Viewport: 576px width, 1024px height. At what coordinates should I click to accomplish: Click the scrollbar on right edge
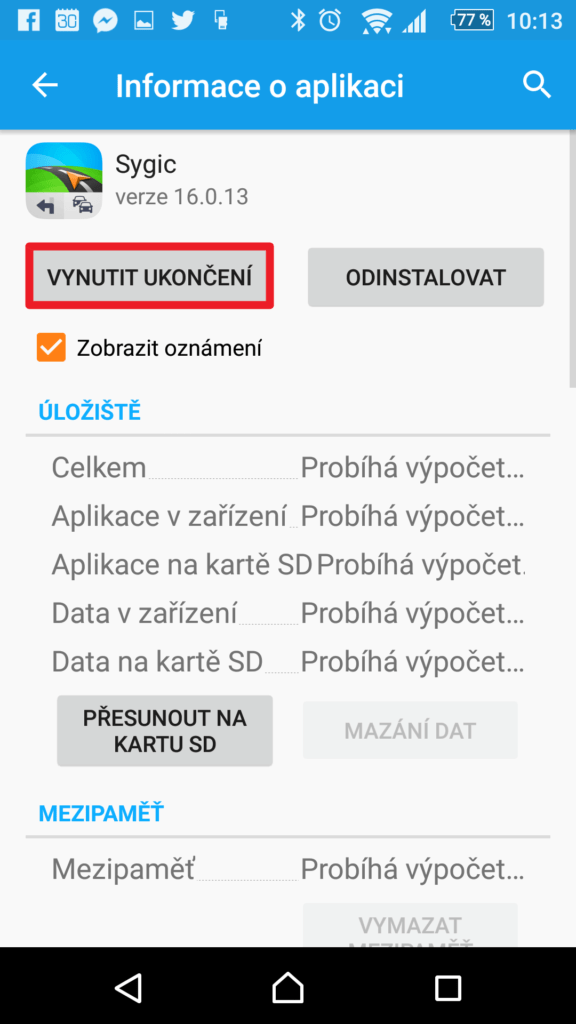[x=572, y=259]
